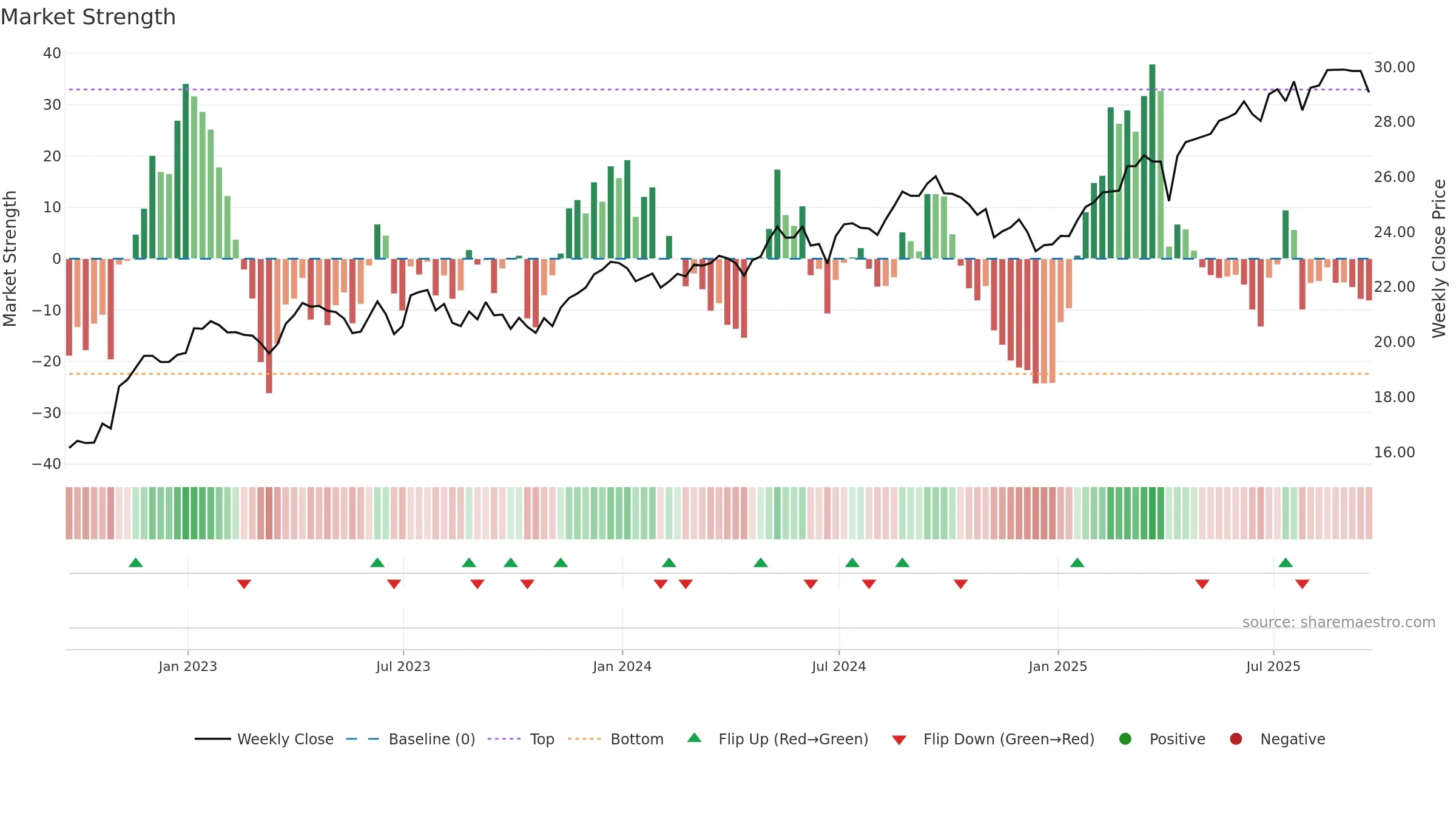Click the 22.00 price tick on right axis
Viewport: 1456px width, 819px height.
click(x=1395, y=287)
